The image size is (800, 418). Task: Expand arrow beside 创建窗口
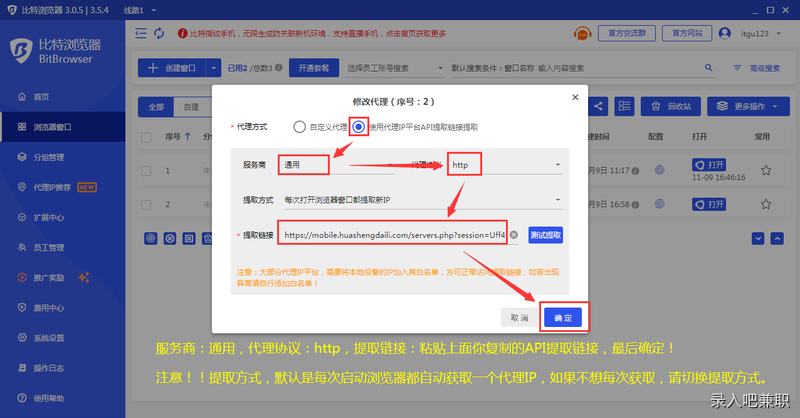tap(213, 68)
